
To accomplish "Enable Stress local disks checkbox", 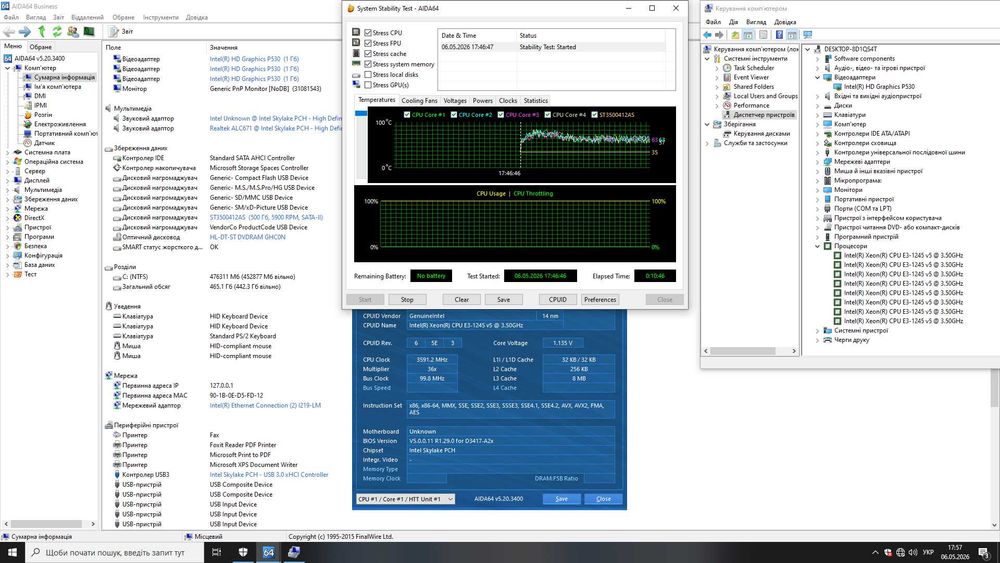I will [x=368, y=75].
